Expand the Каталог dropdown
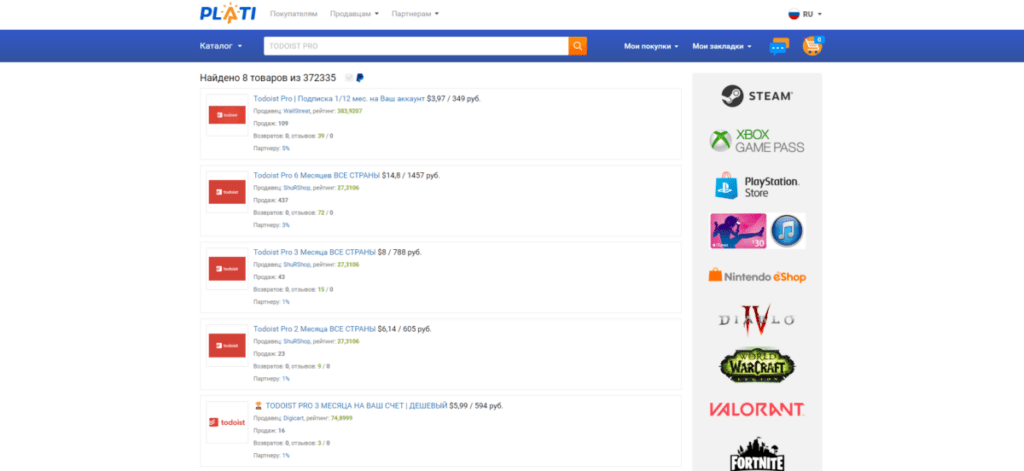The width and height of the screenshot is (1024, 471). pos(221,46)
